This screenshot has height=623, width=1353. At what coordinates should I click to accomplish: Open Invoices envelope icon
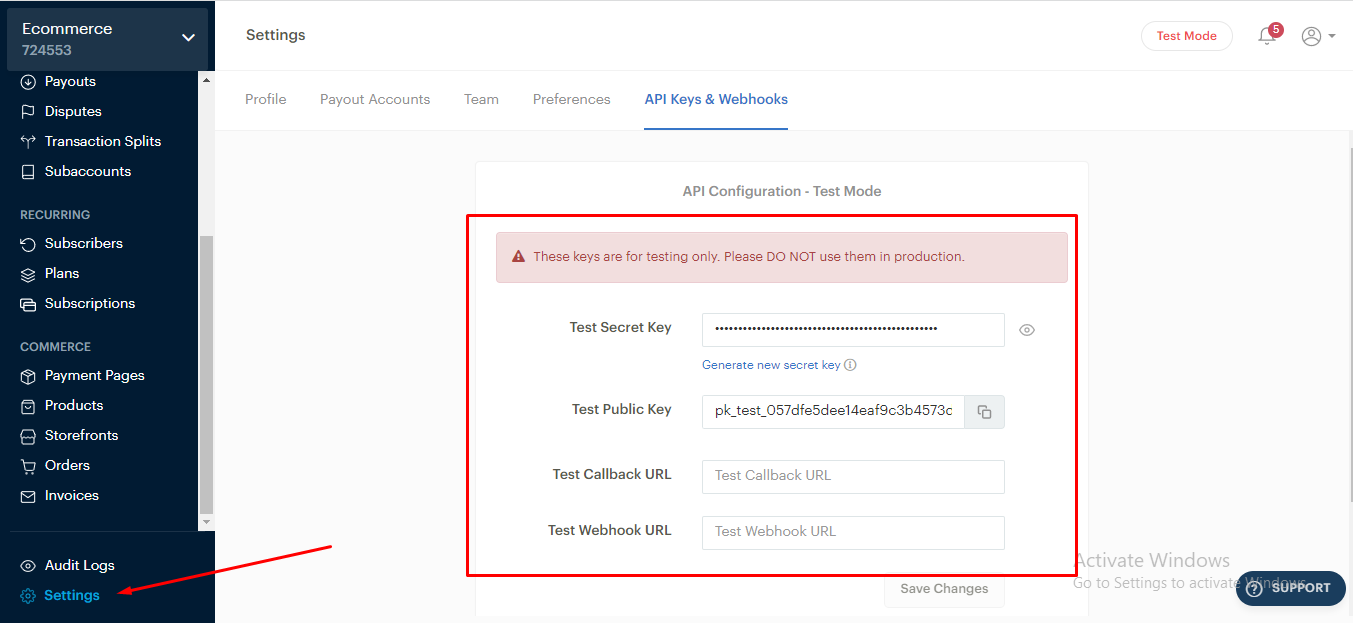[28, 496]
